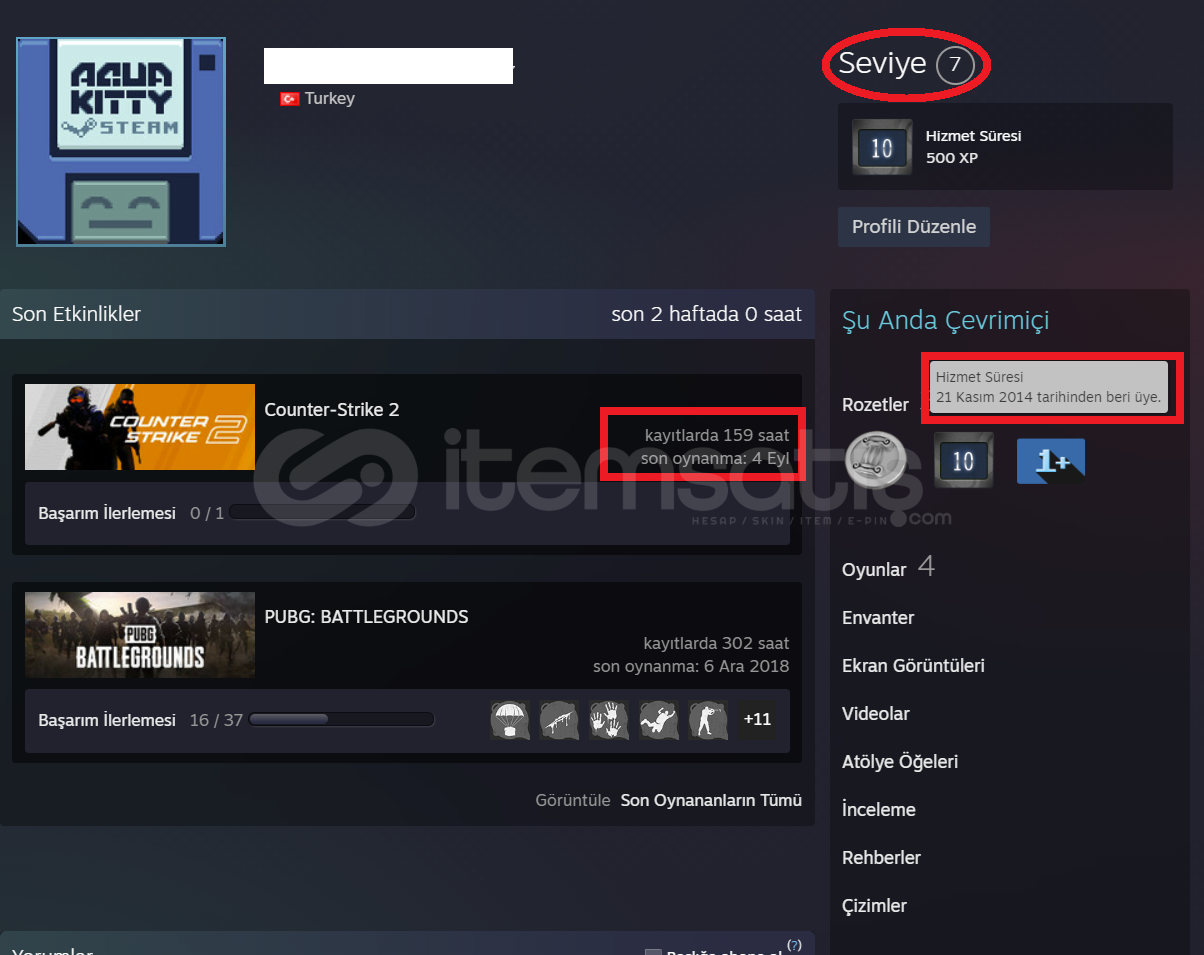Click the '16 / 37' achievement count
Viewport: 1204px width, 955px height.
216,720
